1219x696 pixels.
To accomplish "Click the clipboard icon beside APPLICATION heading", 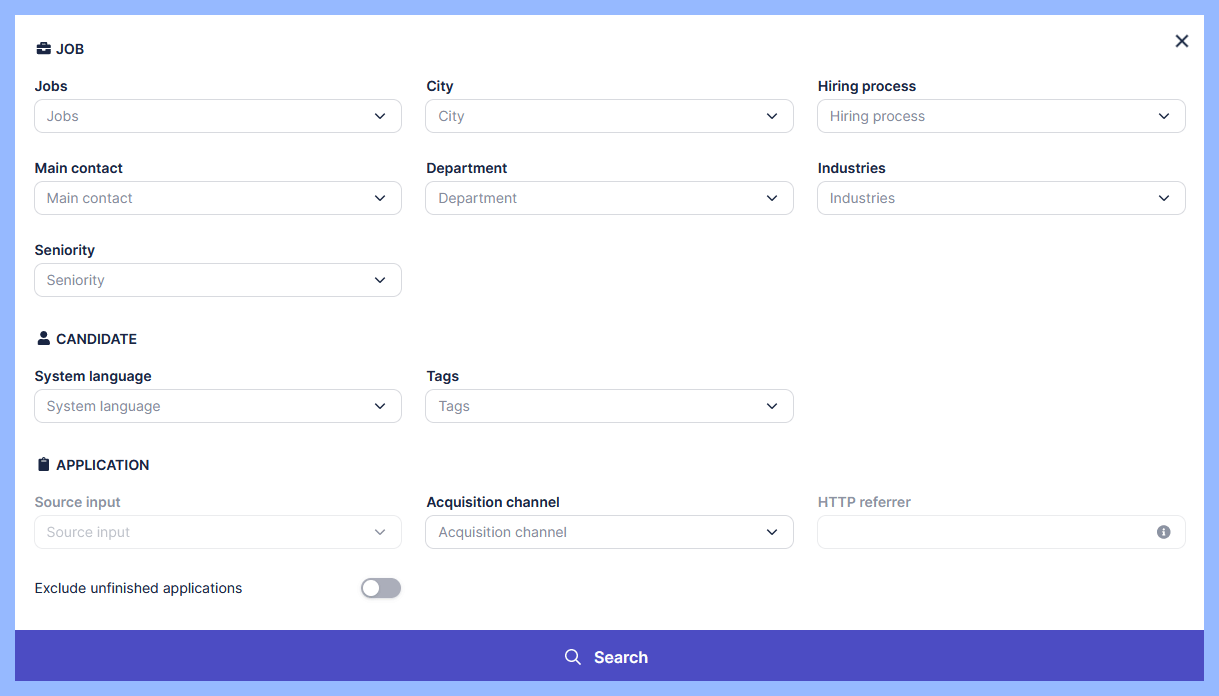I will pyautogui.click(x=43, y=465).
